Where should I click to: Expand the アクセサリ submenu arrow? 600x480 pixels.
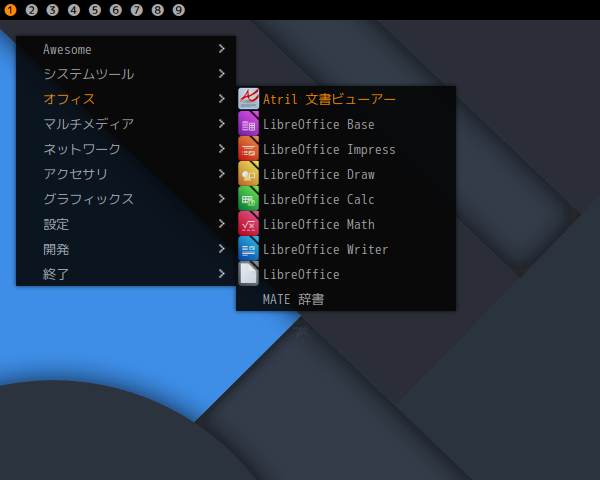(222, 174)
